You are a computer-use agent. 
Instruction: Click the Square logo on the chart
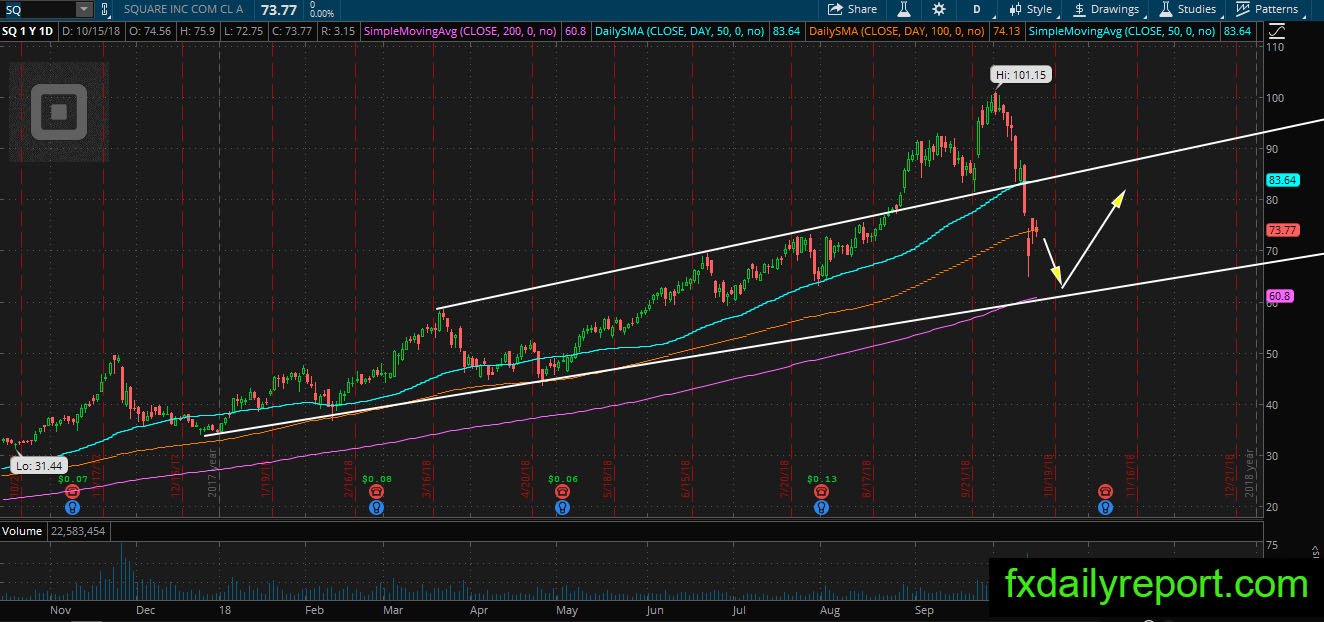point(59,110)
